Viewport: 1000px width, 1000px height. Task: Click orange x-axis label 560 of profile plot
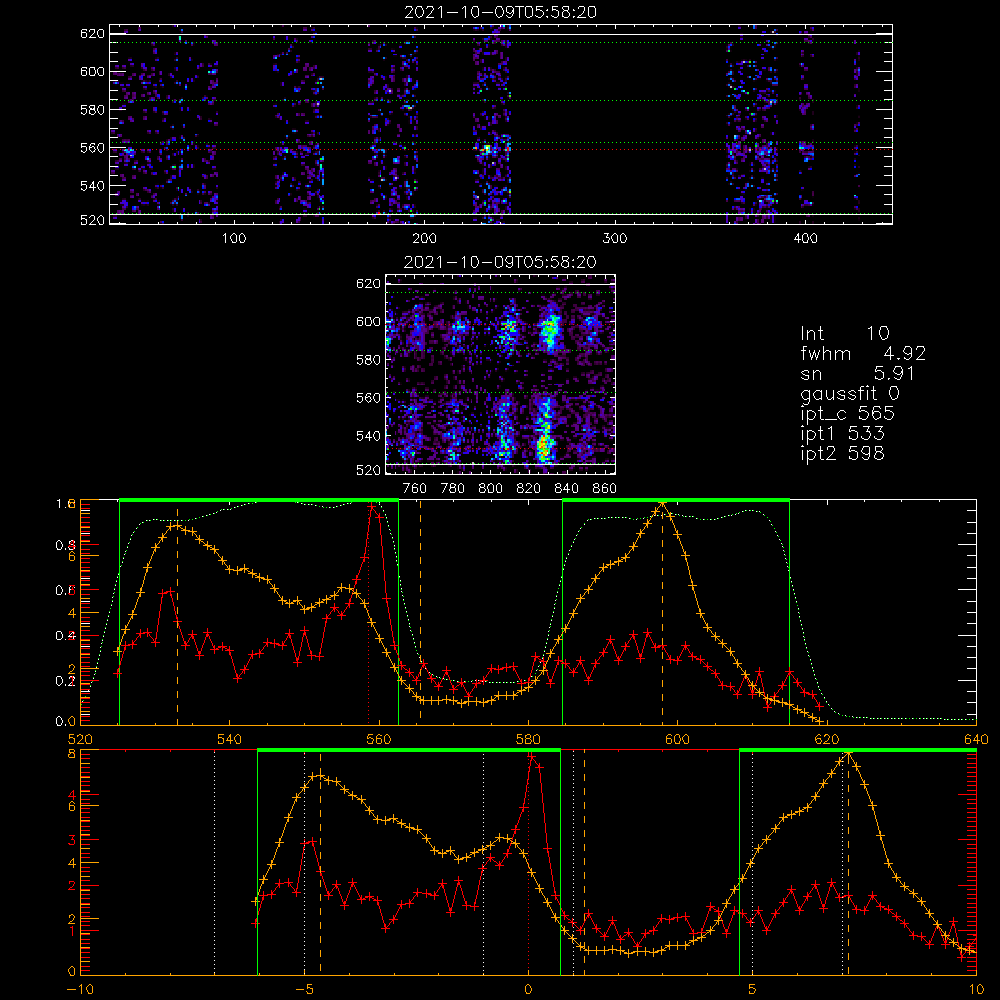point(379,740)
